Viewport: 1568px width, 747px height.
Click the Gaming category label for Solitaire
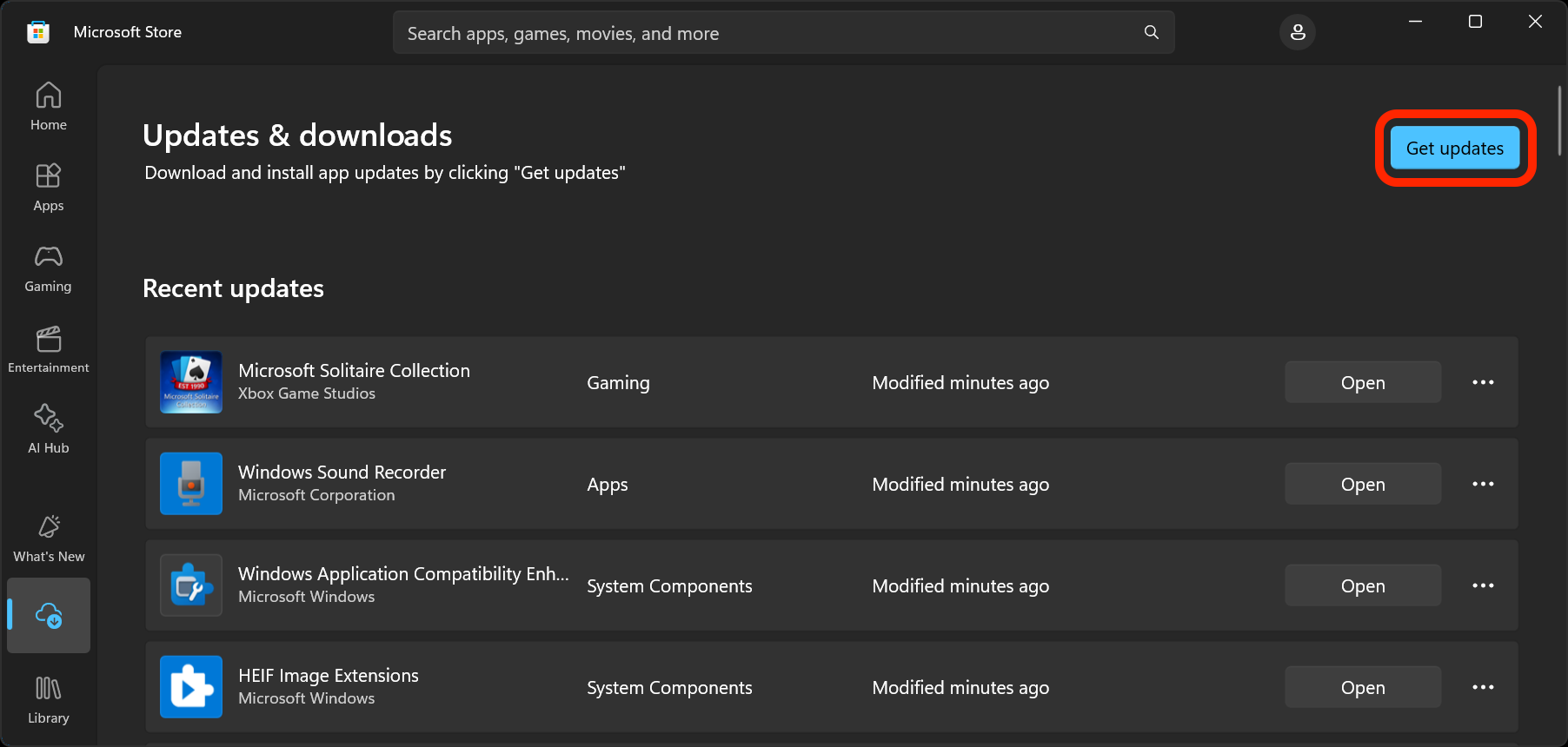(x=618, y=383)
